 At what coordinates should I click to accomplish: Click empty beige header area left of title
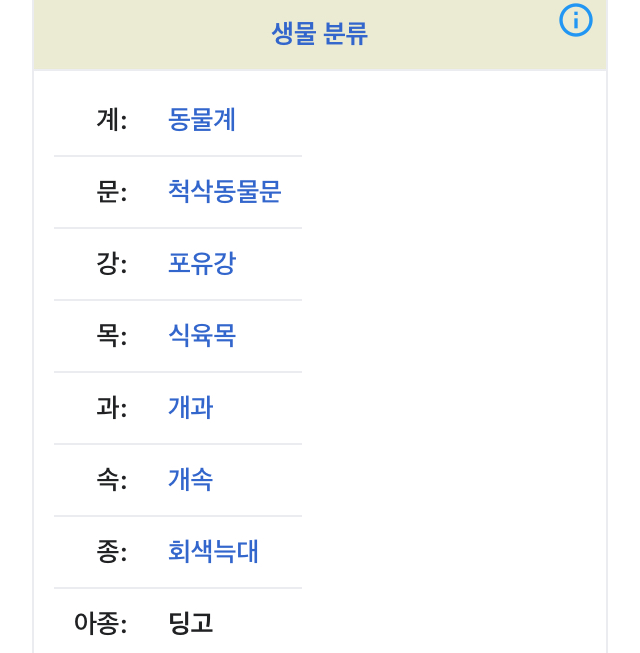[140, 34]
